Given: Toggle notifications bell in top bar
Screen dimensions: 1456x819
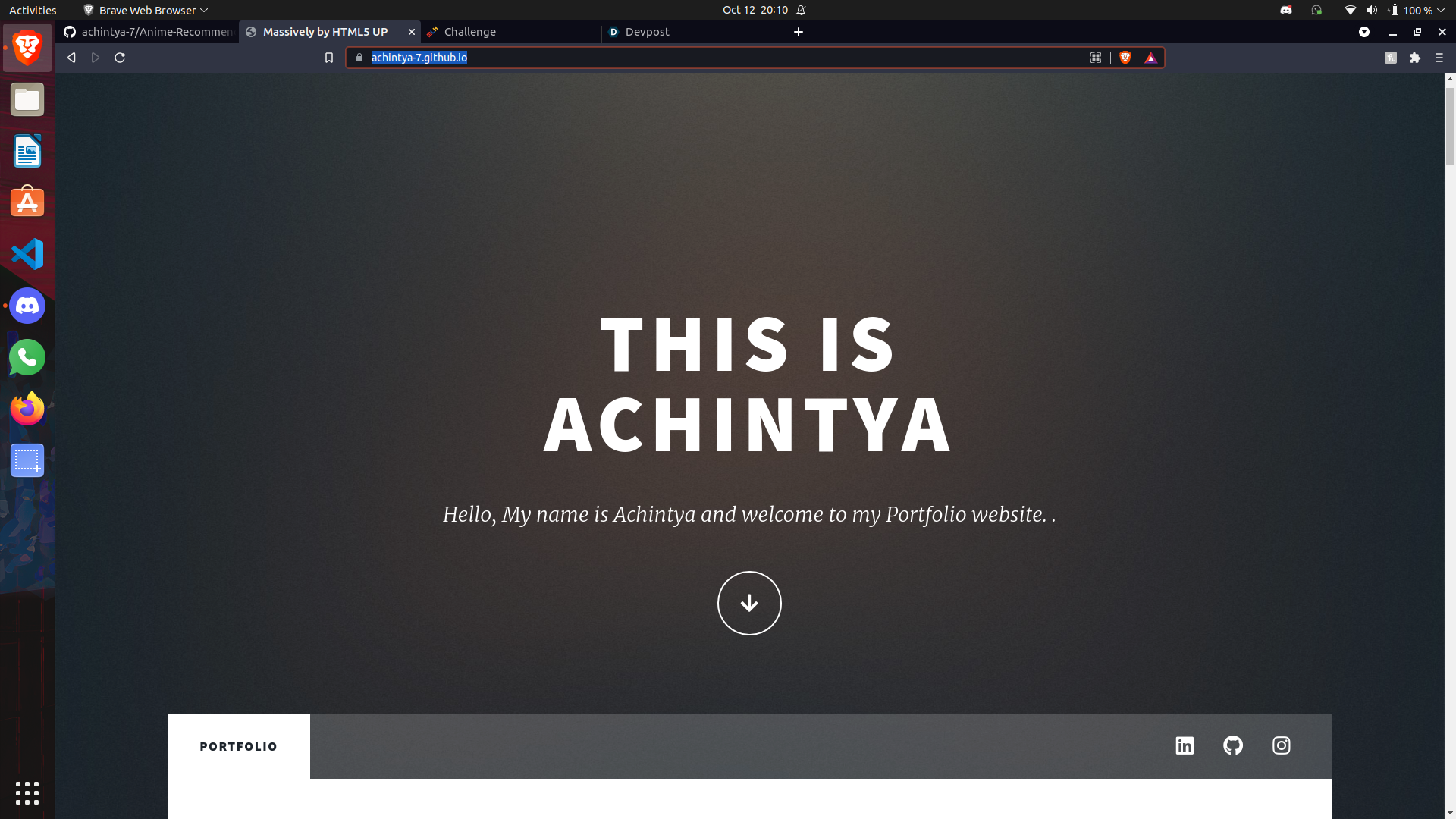Looking at the screenshot, I should tap(801, 10).
